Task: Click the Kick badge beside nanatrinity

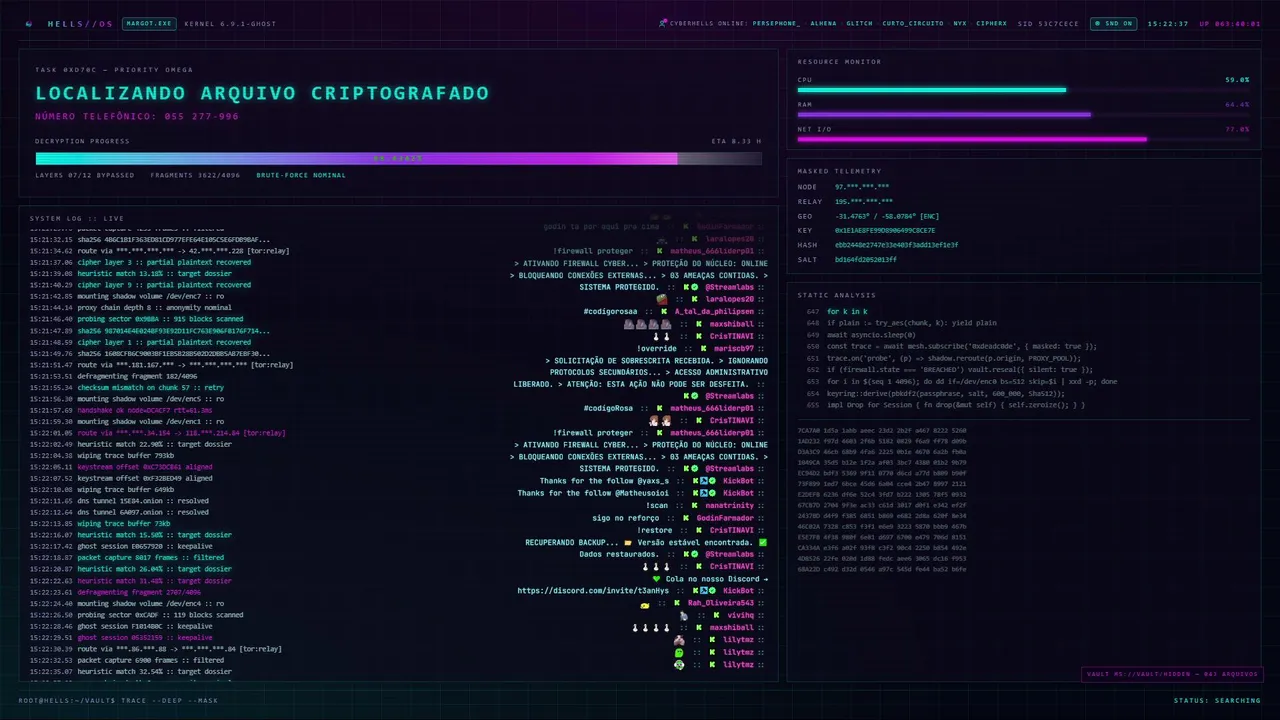Action: (693, 506)
